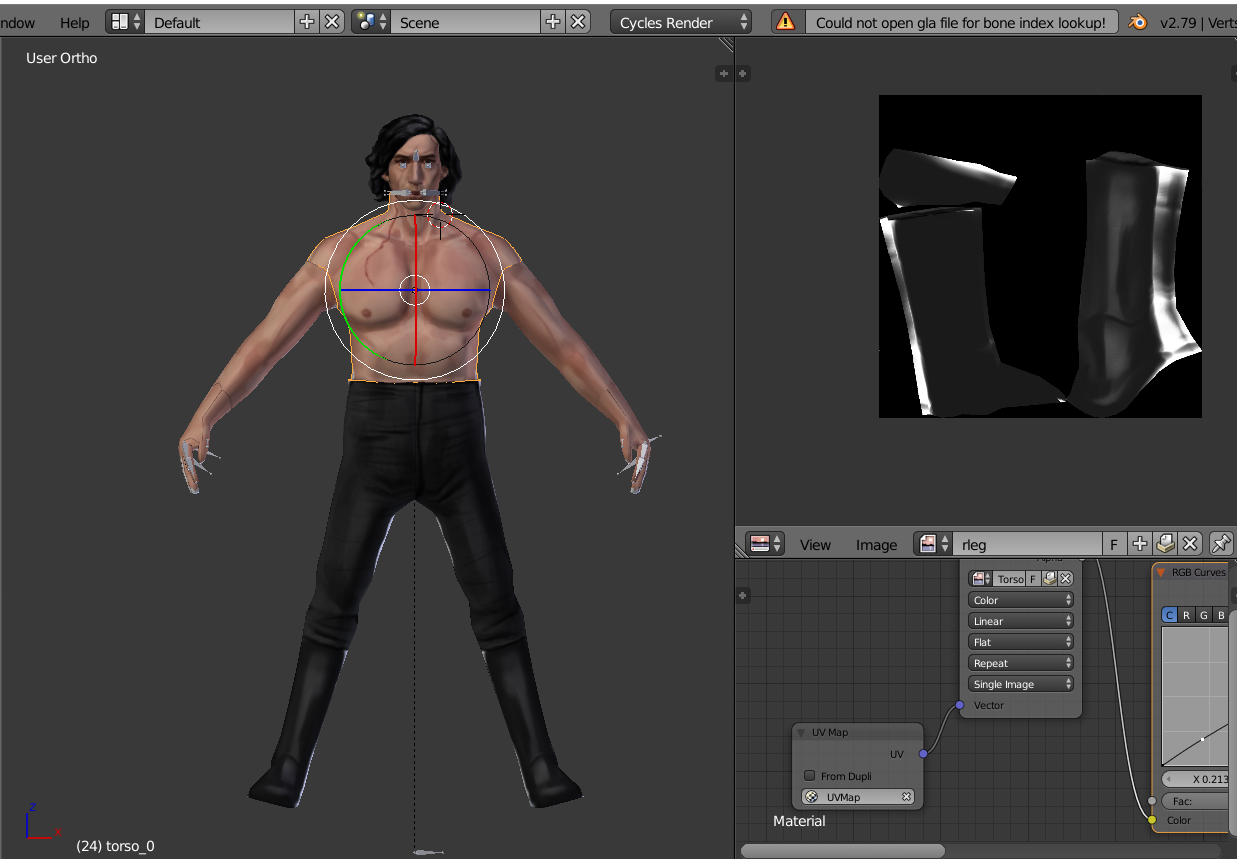Screen dimensions: 1237x859
Task: Open the Help menu
Action: (x=74, y=22)
